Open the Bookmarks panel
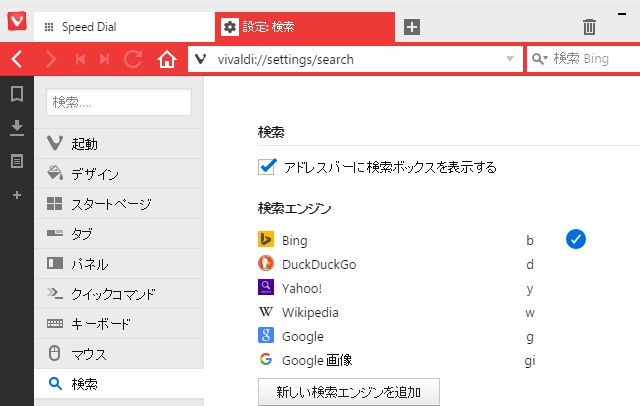The image size is (640, 406). pos(17,94)
